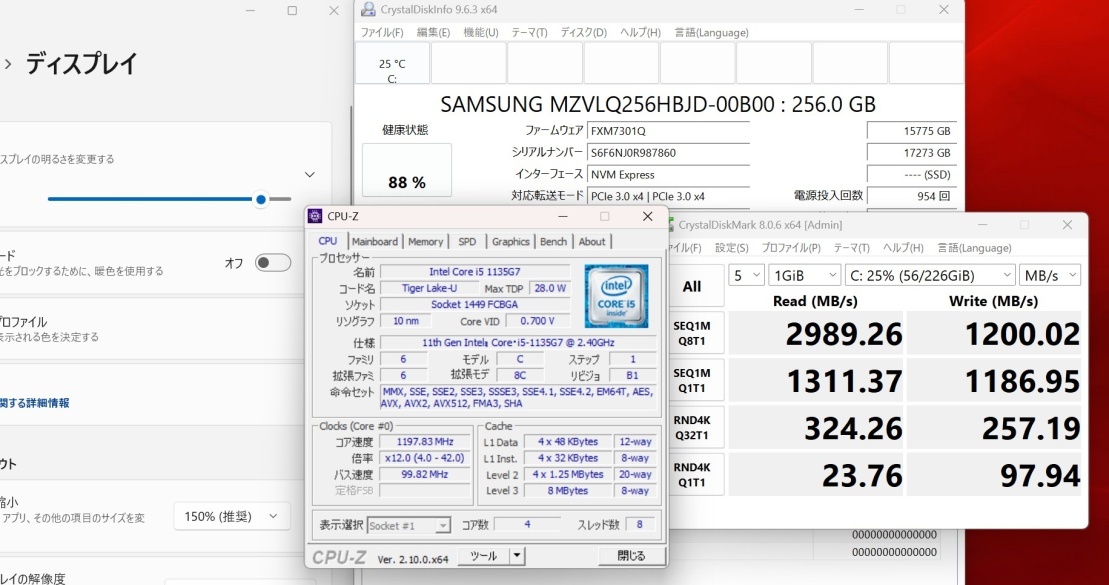Open the C: 25% (56/226GiB) drive dropdown
Image resolution: width=1109 pixels, height=585 pixels.
tap(930, 275)
